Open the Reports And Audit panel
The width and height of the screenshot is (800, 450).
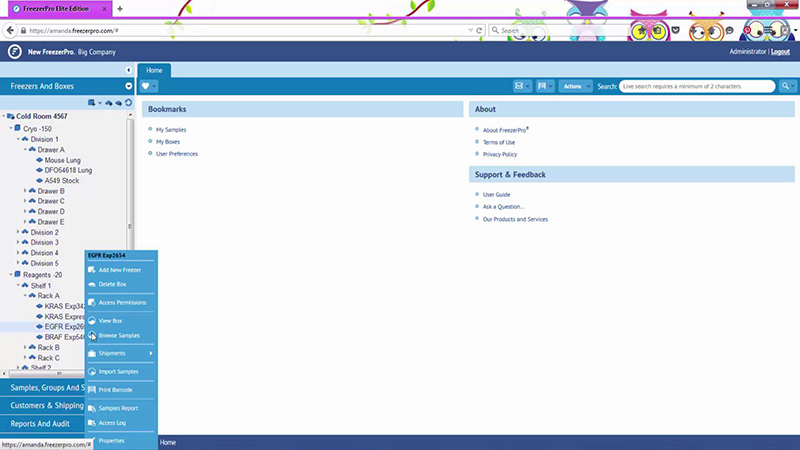coord(42,423)
